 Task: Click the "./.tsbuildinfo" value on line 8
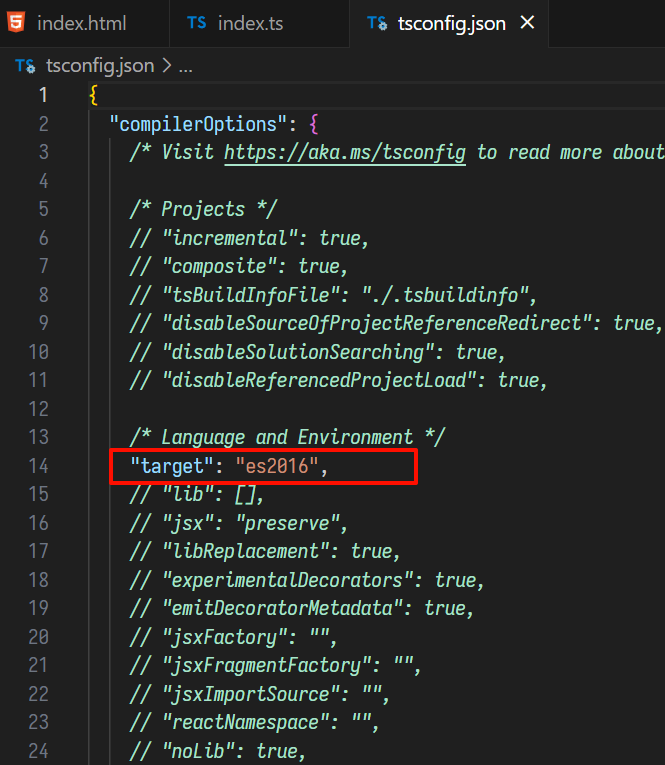click(445, 295)
